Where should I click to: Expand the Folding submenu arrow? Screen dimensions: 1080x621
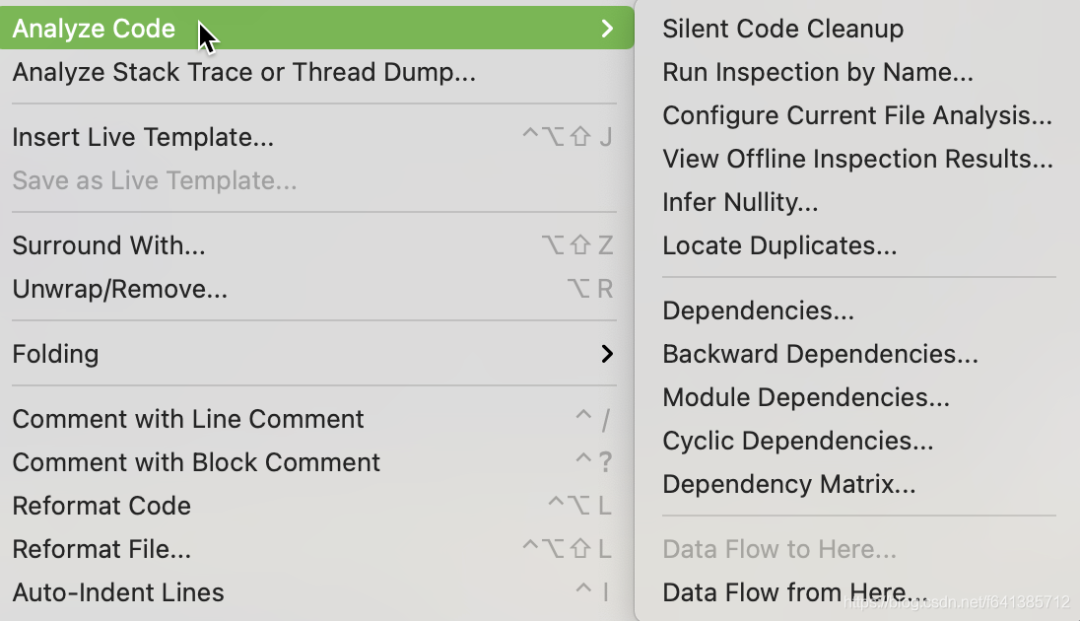pos(606,353)
